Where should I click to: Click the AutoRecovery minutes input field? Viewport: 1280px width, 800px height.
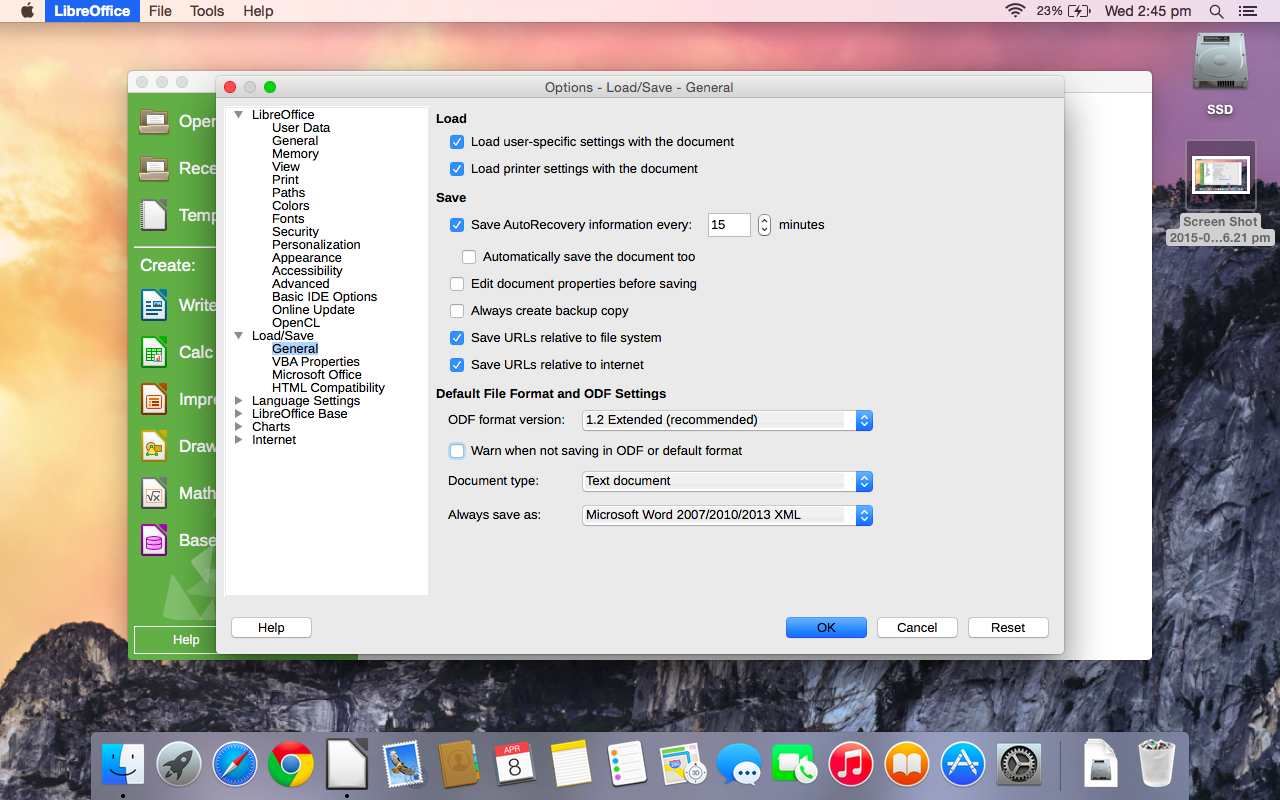(729, 225)
